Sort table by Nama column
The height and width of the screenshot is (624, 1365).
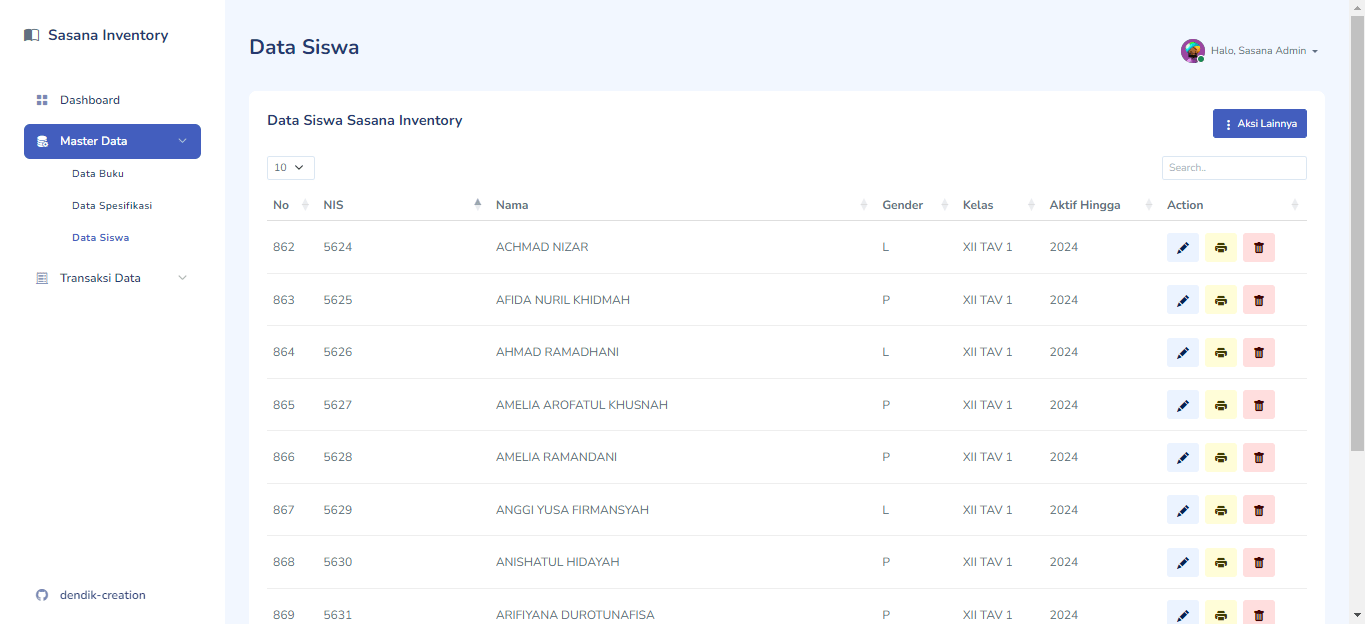tap(683, 205)
